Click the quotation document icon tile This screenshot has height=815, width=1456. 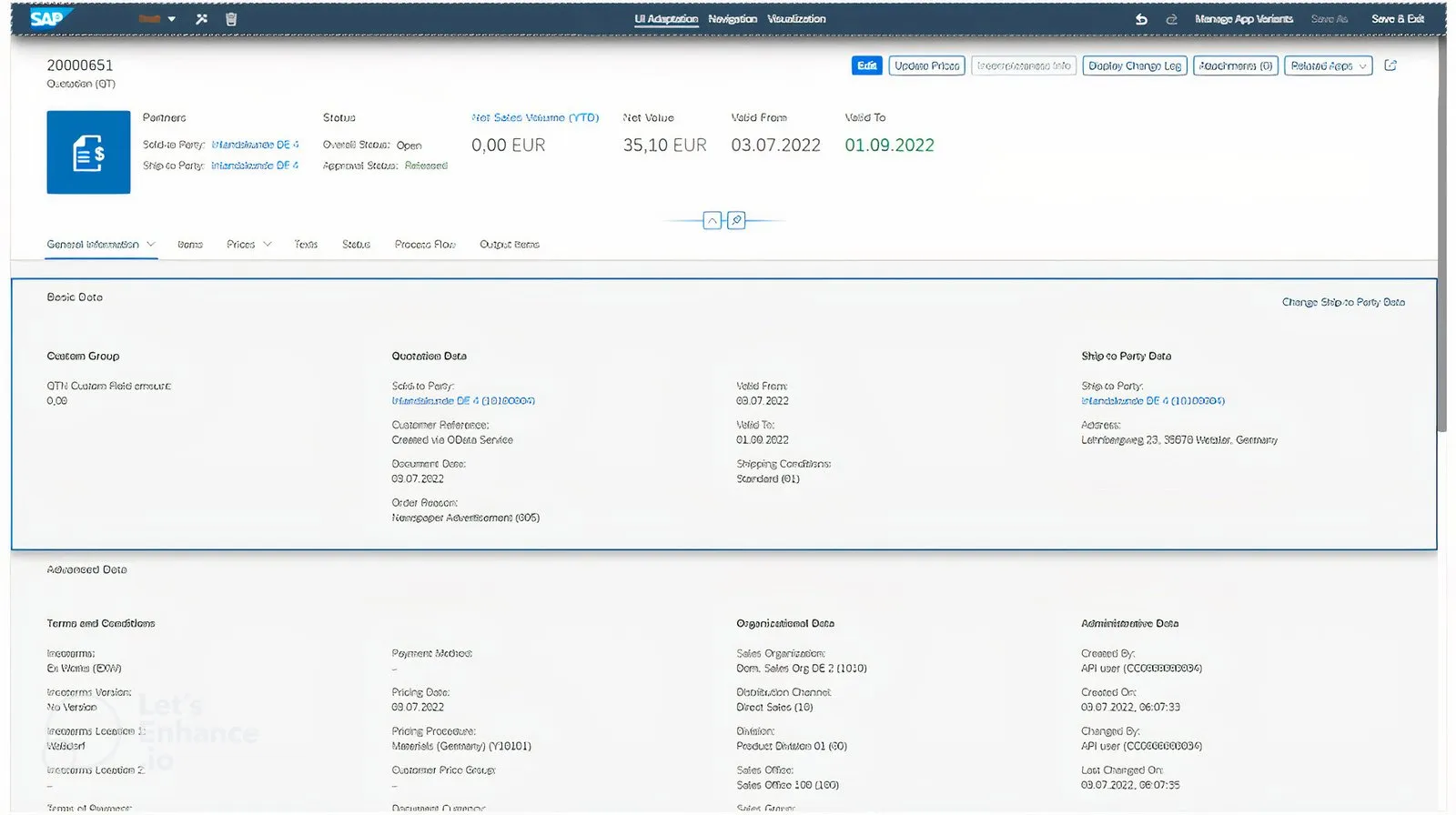tap(88, 152)
